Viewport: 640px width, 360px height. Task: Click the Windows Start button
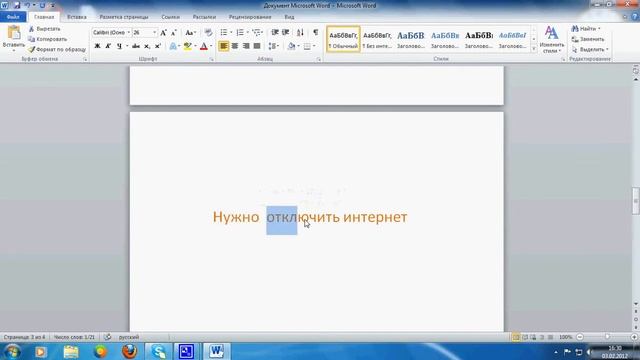(13, 351)
